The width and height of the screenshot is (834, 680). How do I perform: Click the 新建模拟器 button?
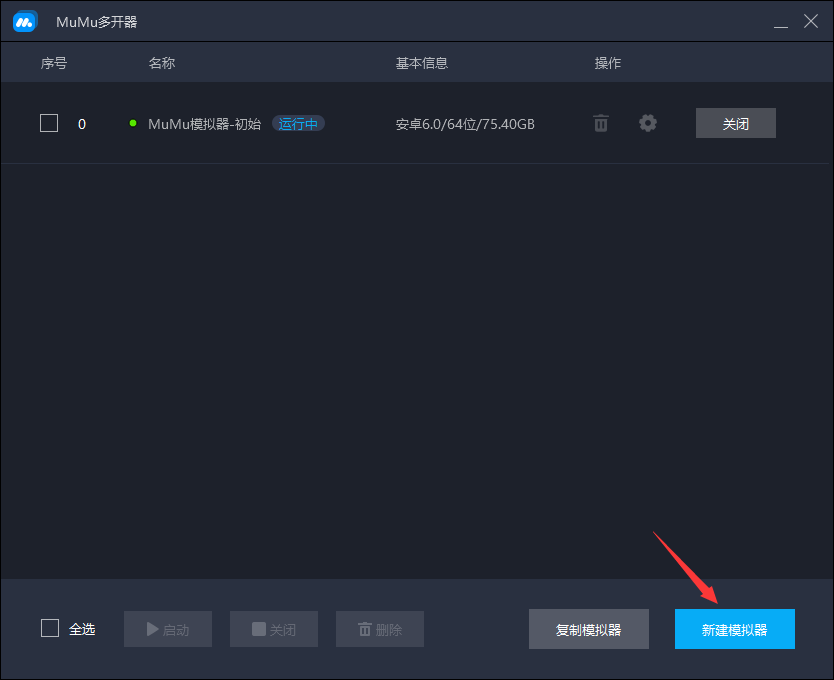coord(735,629)
